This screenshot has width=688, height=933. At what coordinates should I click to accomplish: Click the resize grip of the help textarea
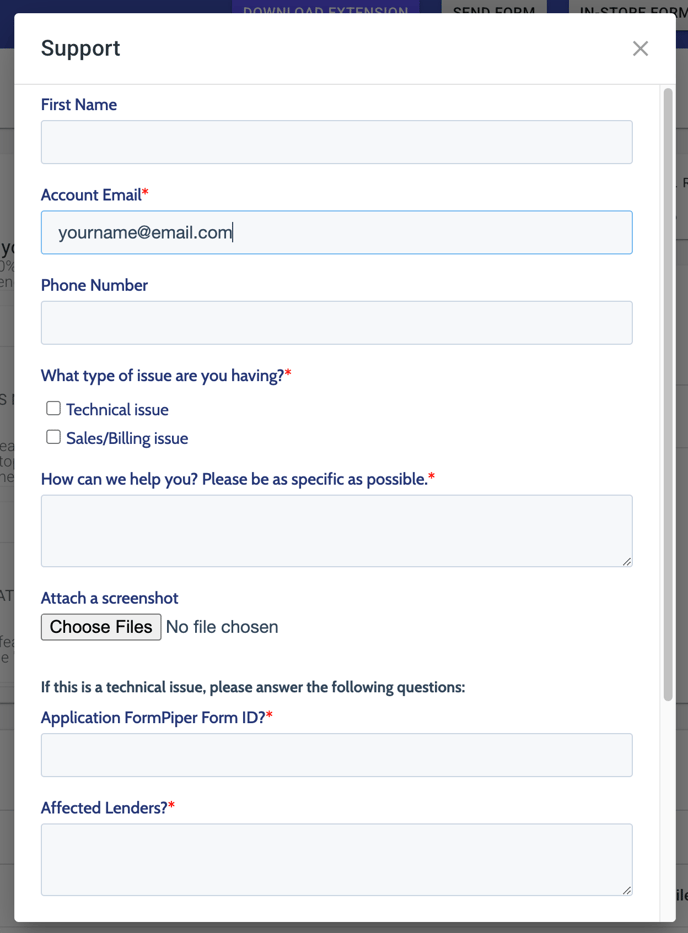point(628,563)
